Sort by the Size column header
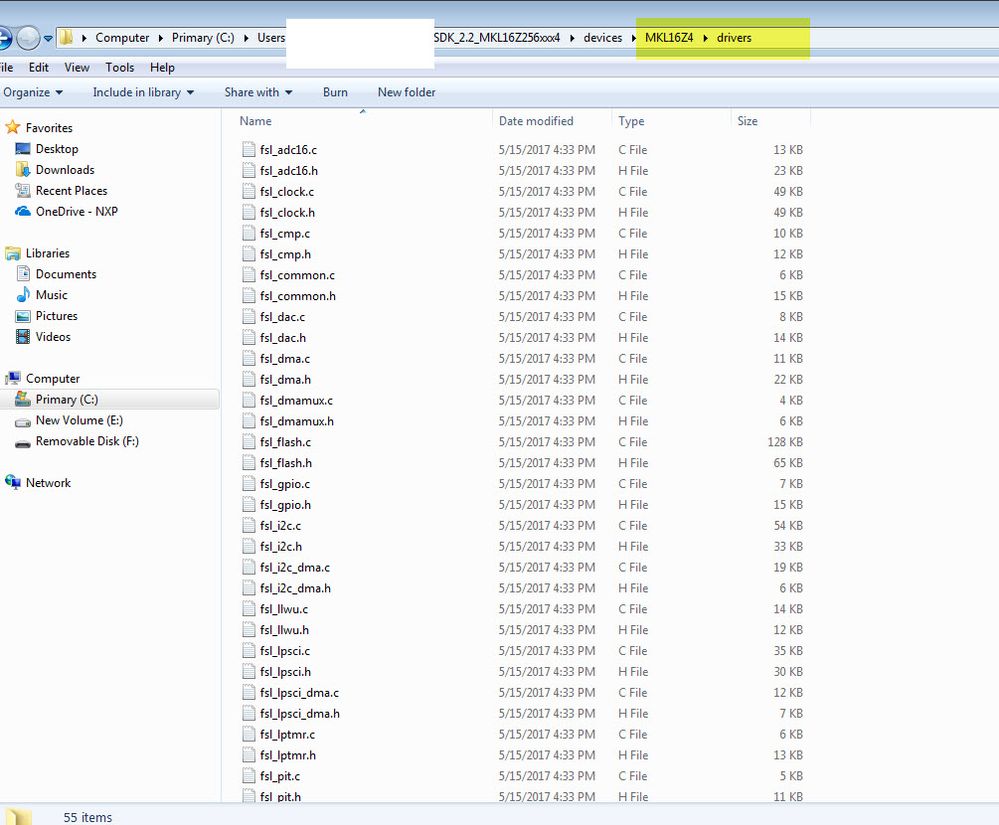This screenshot has height=825, width=999. pyautogui.click(x=747, y=121)
